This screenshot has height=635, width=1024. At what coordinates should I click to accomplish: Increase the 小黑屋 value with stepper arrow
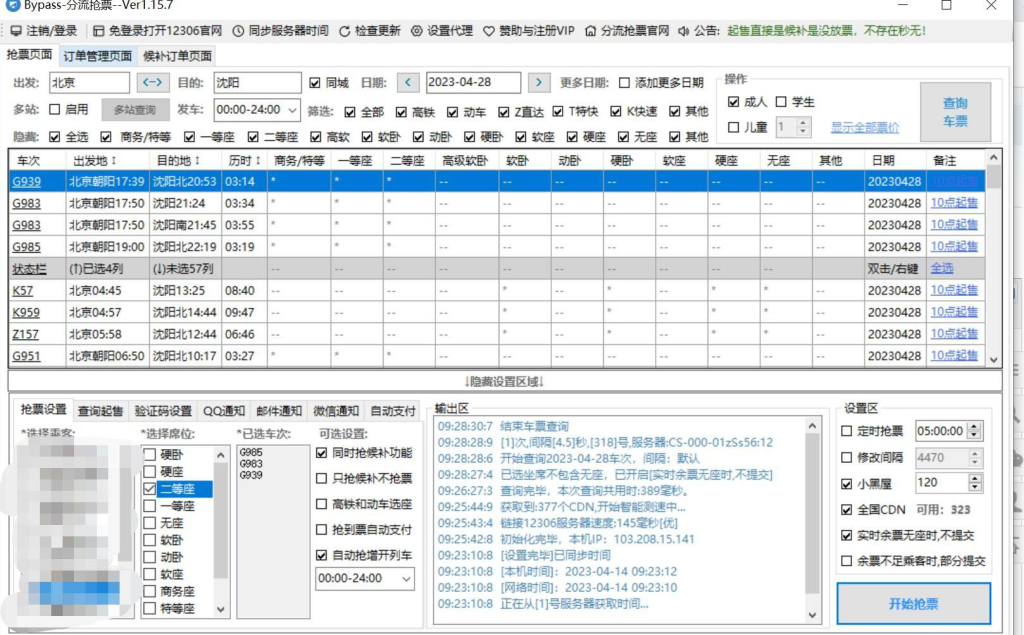[x=975, y=478]
